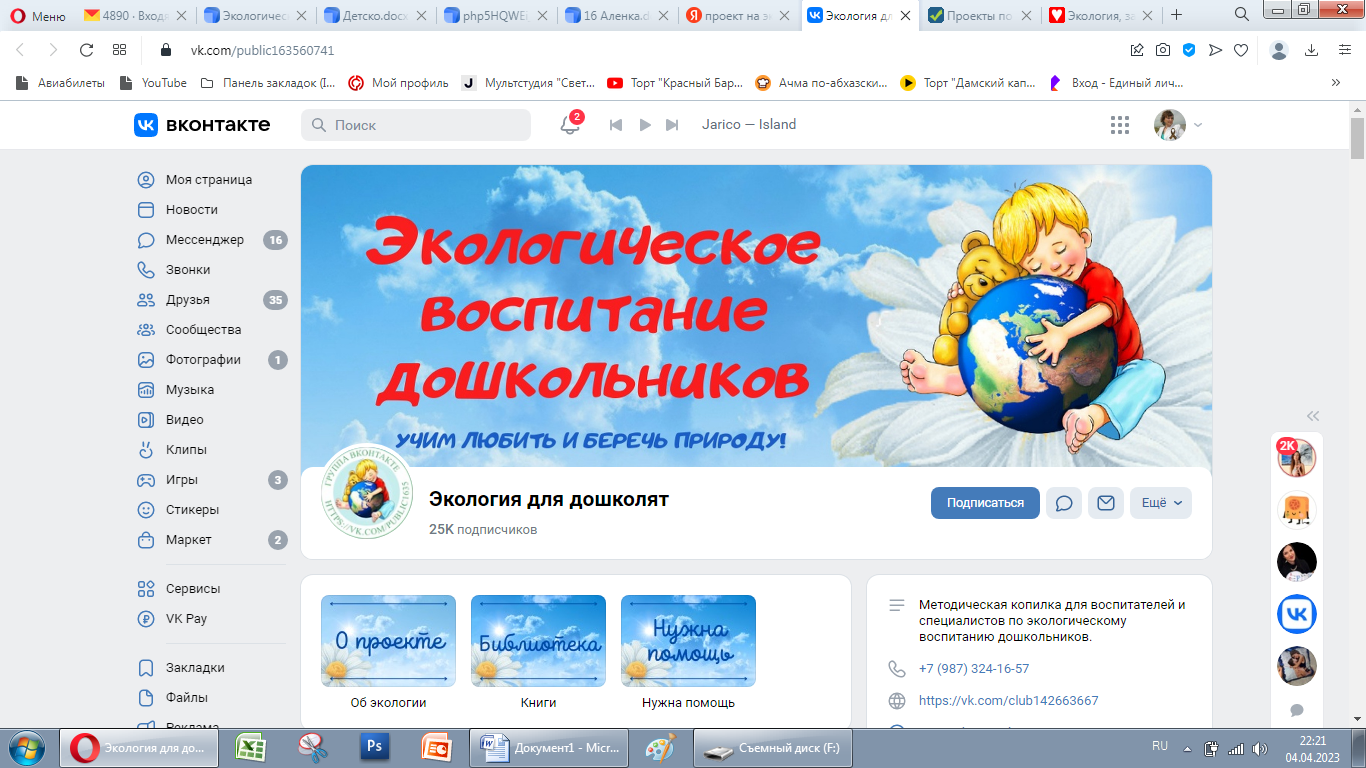Collapse the right chat sidebar arrows
This screenshot has height=768, width=1366.
click(1313, 416)
